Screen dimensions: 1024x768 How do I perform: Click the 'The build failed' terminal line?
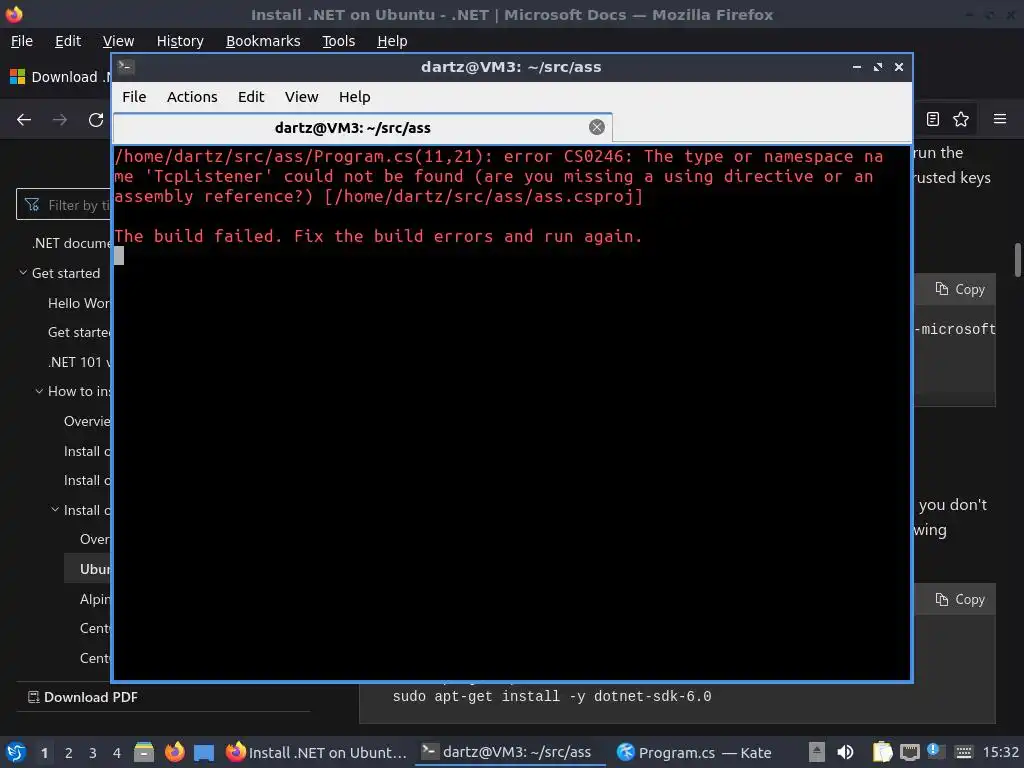point(378,236)
